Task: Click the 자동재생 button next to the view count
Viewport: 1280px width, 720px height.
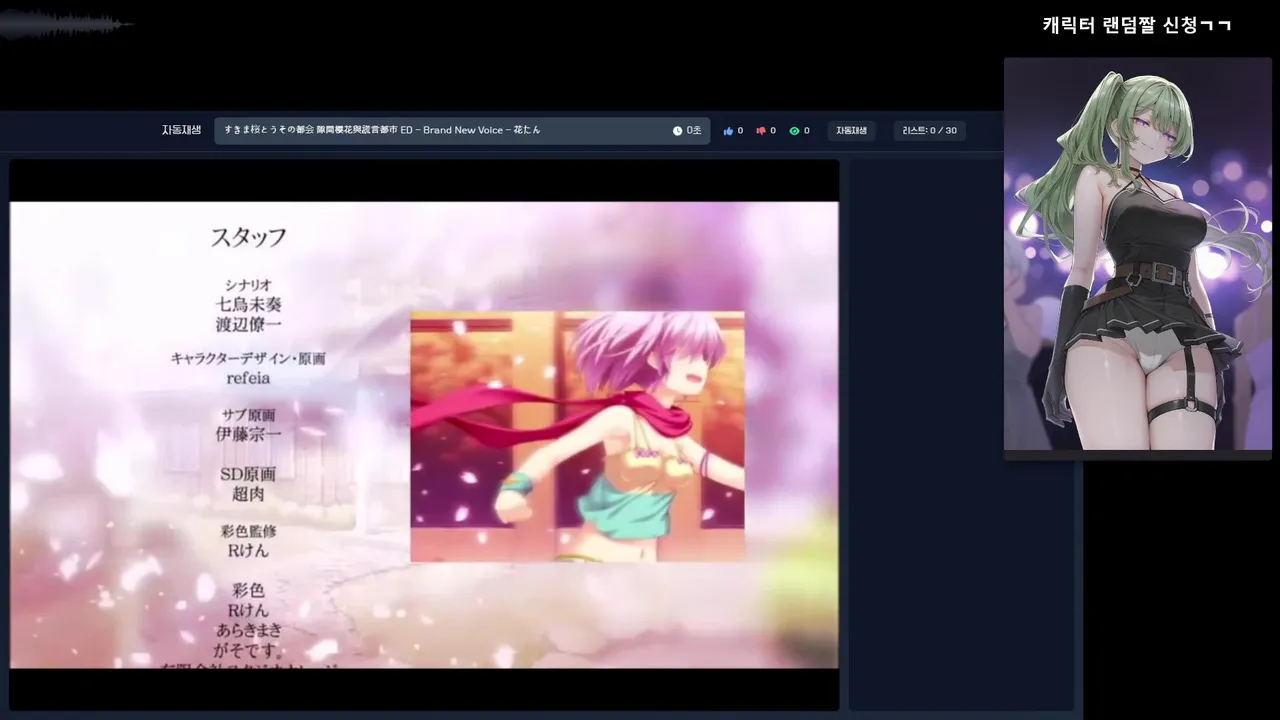Action: (851, 131)
